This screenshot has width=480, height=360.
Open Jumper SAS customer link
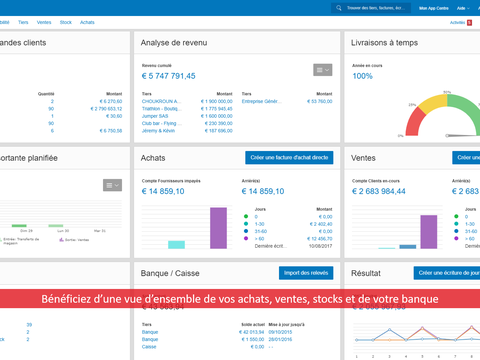(x=155, y=116)
